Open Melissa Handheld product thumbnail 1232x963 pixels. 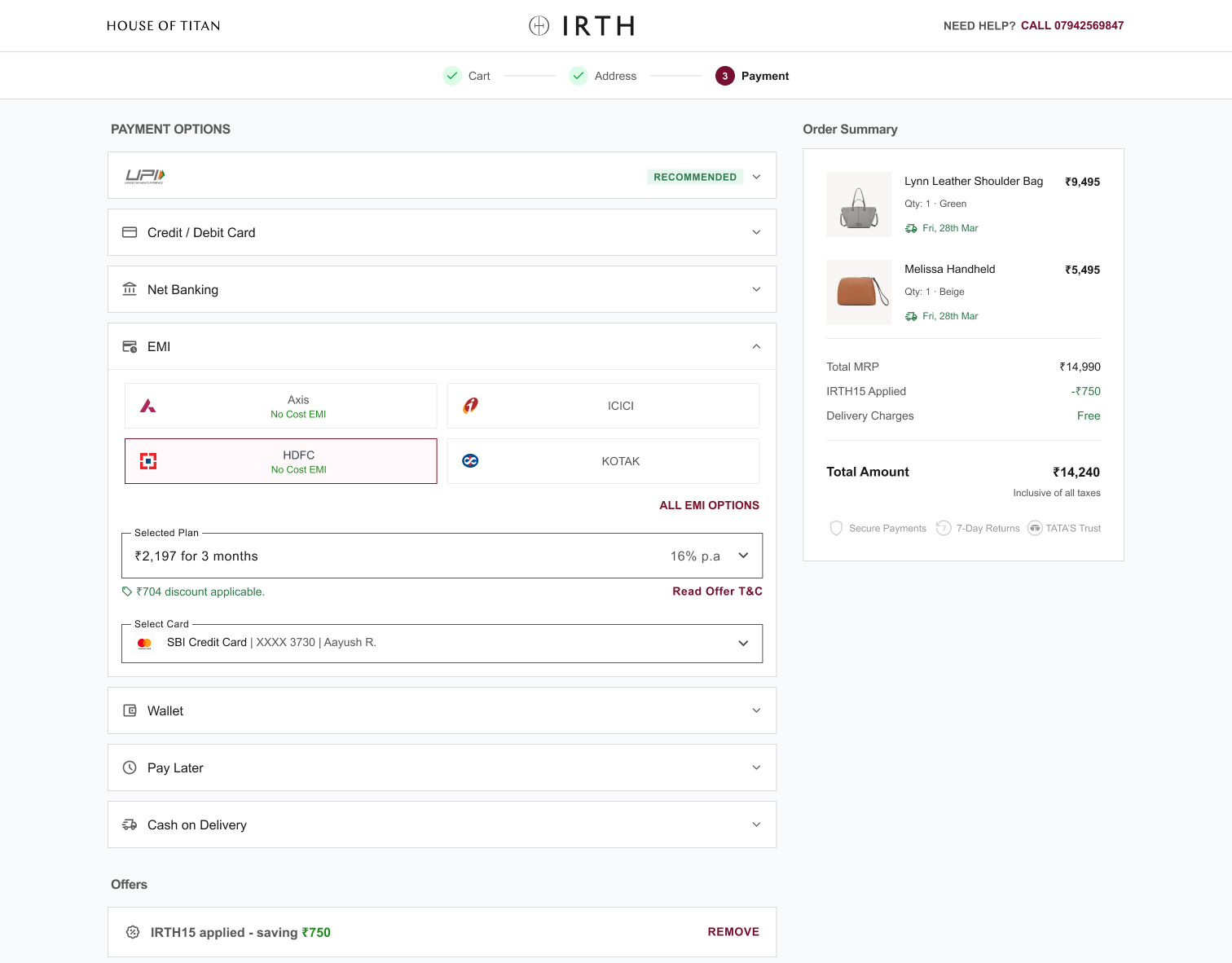tap(859, 292)
